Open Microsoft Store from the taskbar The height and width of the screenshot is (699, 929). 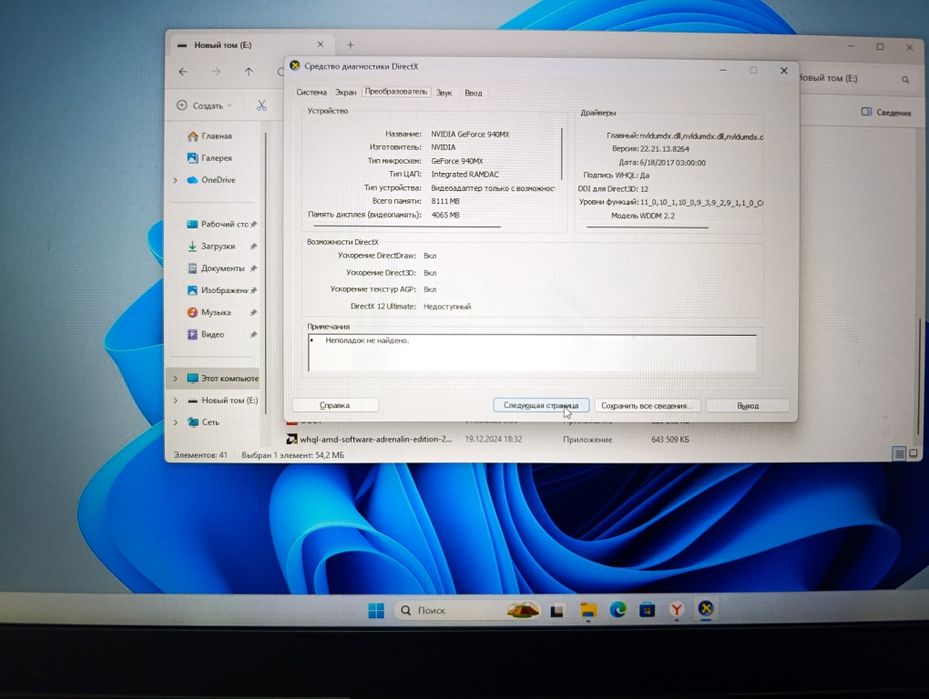point(647,610)
